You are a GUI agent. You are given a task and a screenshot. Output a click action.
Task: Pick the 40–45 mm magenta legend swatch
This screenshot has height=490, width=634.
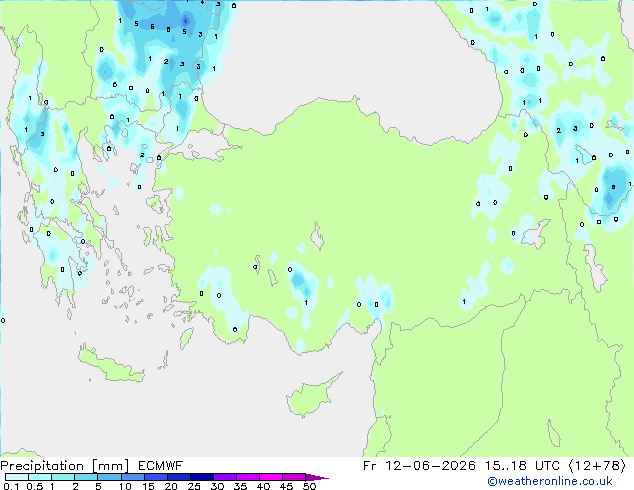pyautogui.click(x=271, y=477)
